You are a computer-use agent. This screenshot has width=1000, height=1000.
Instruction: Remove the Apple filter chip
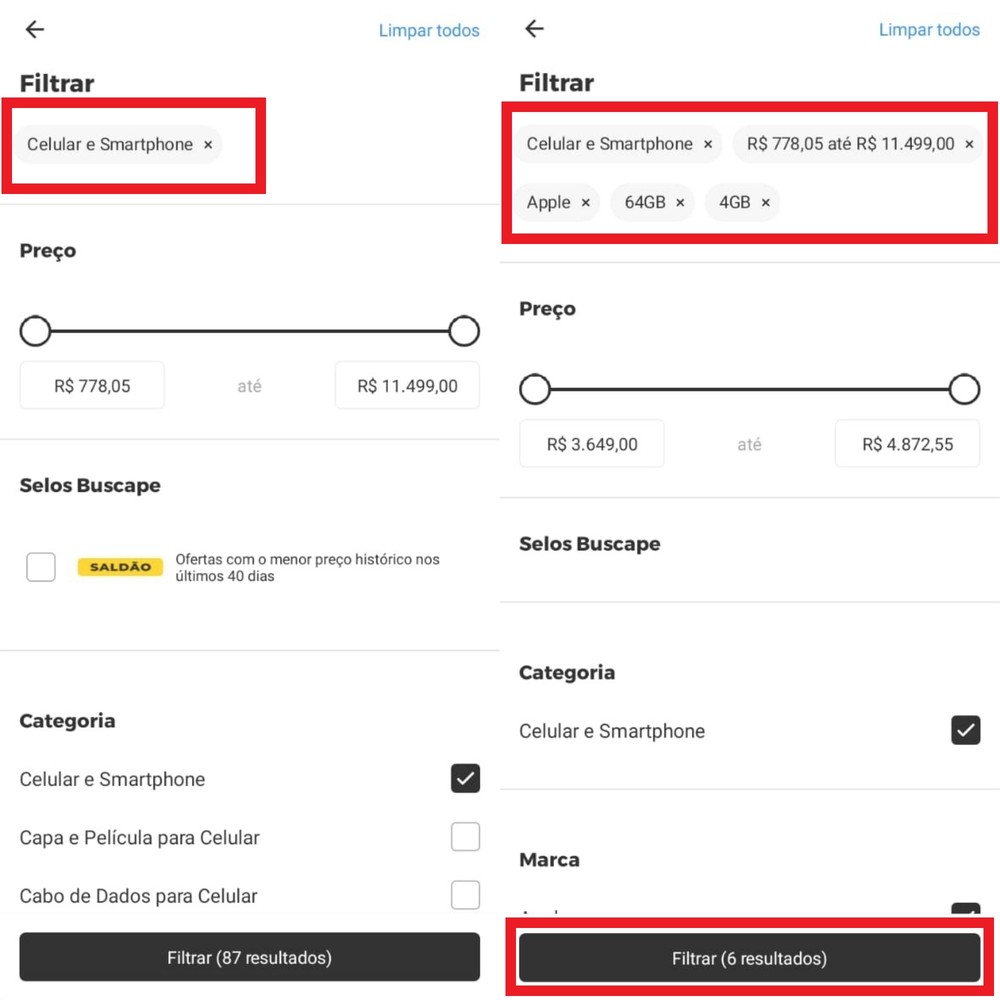(x=588, y=202)
